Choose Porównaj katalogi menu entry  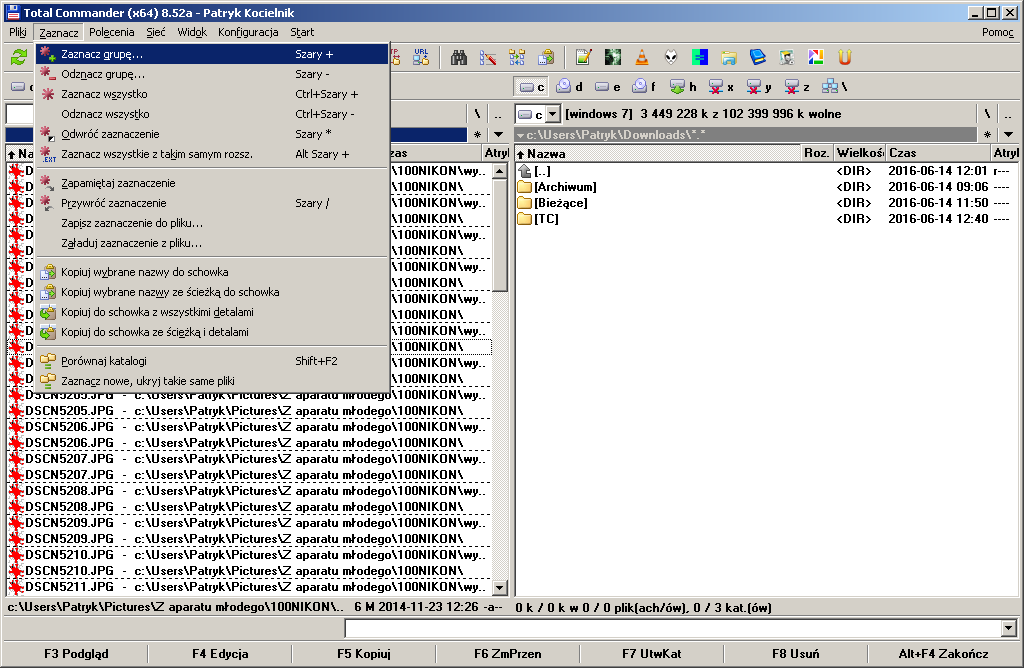(212, 361)
